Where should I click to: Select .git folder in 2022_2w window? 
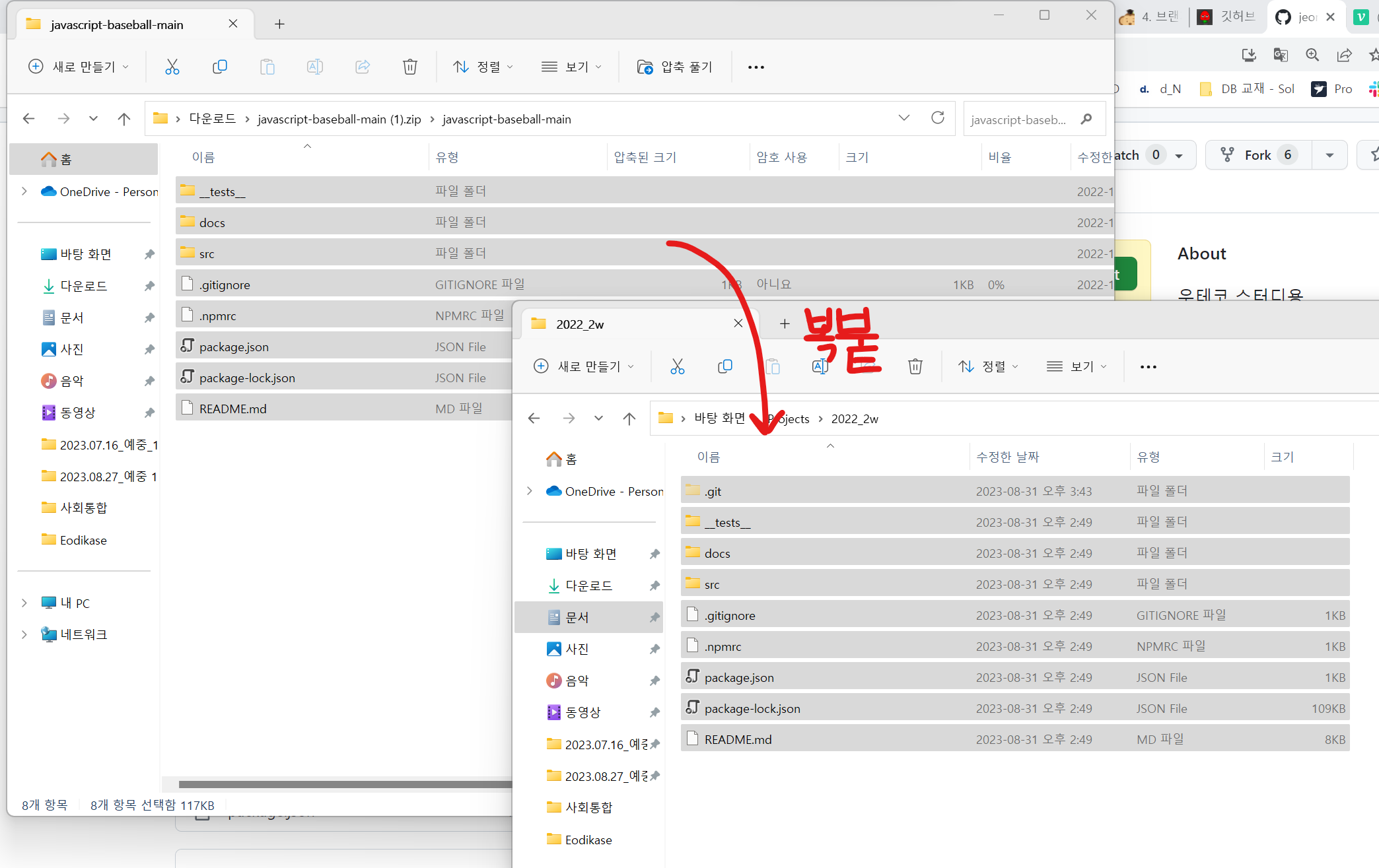click(1014, 491)
